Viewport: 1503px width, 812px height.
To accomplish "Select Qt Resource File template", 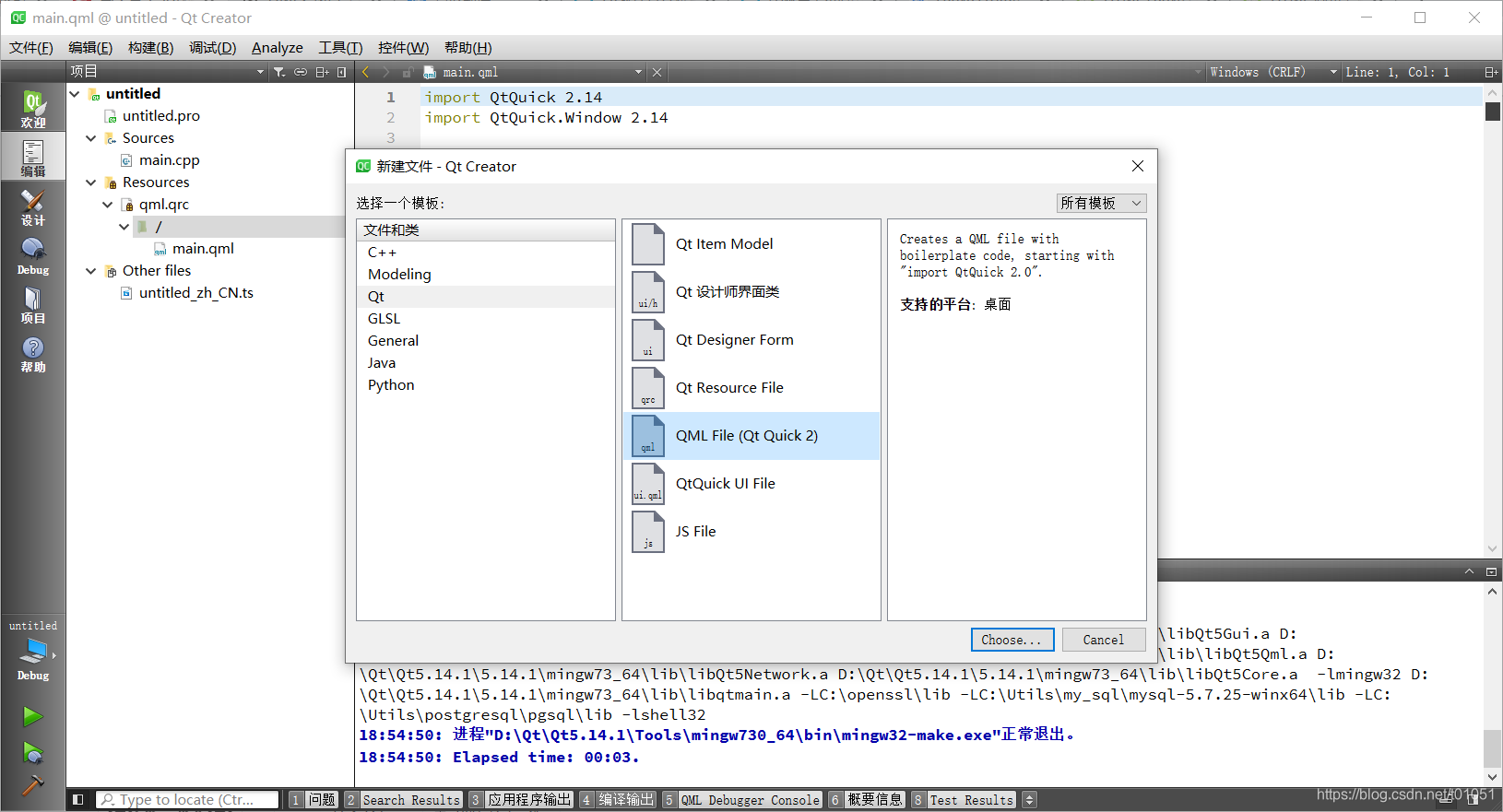I will 751,388.
